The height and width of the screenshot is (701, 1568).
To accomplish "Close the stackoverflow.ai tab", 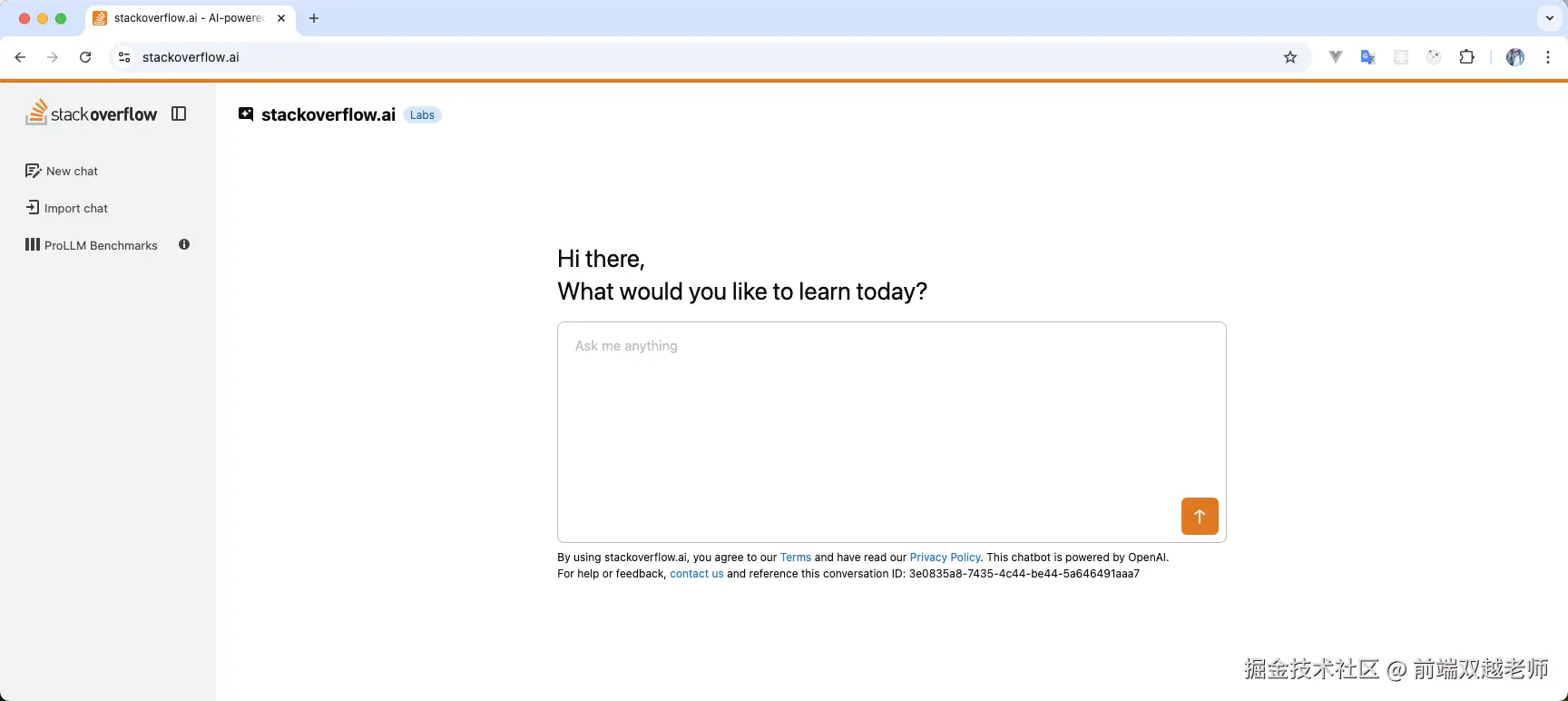I will (281, 18).
